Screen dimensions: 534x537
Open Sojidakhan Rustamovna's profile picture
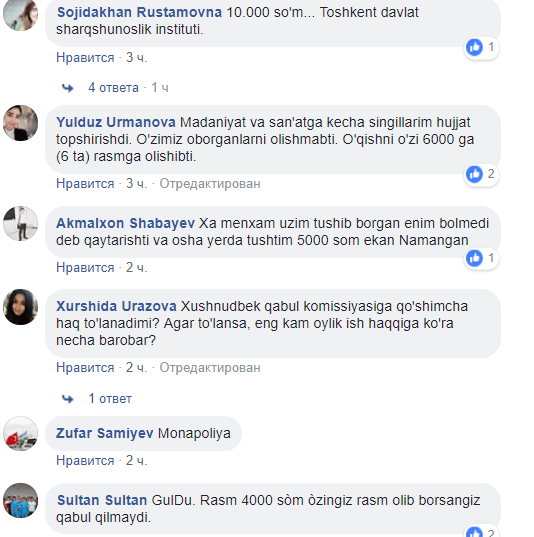tap(21, 14)
